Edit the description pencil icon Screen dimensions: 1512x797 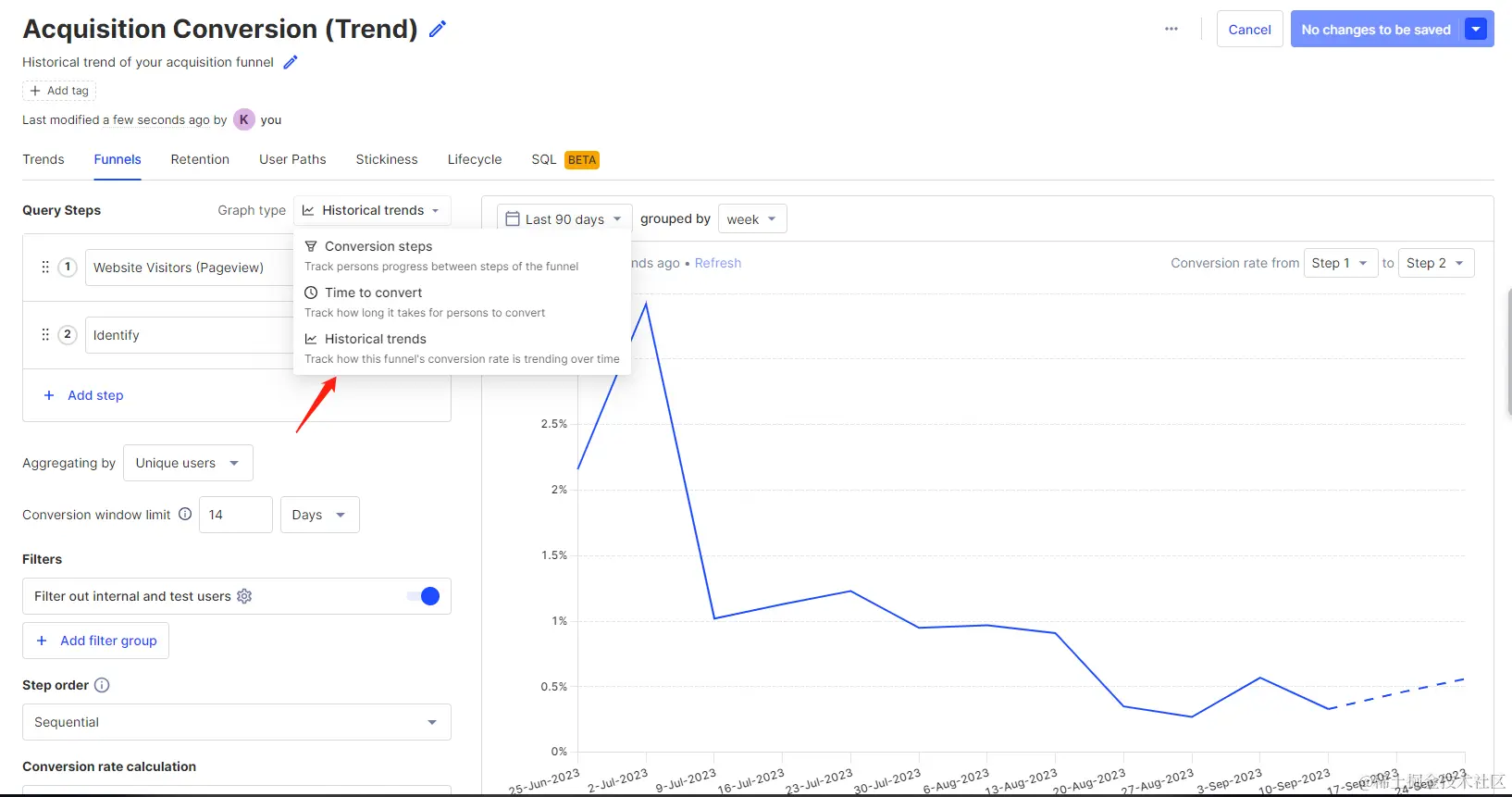tap(291, 62)
